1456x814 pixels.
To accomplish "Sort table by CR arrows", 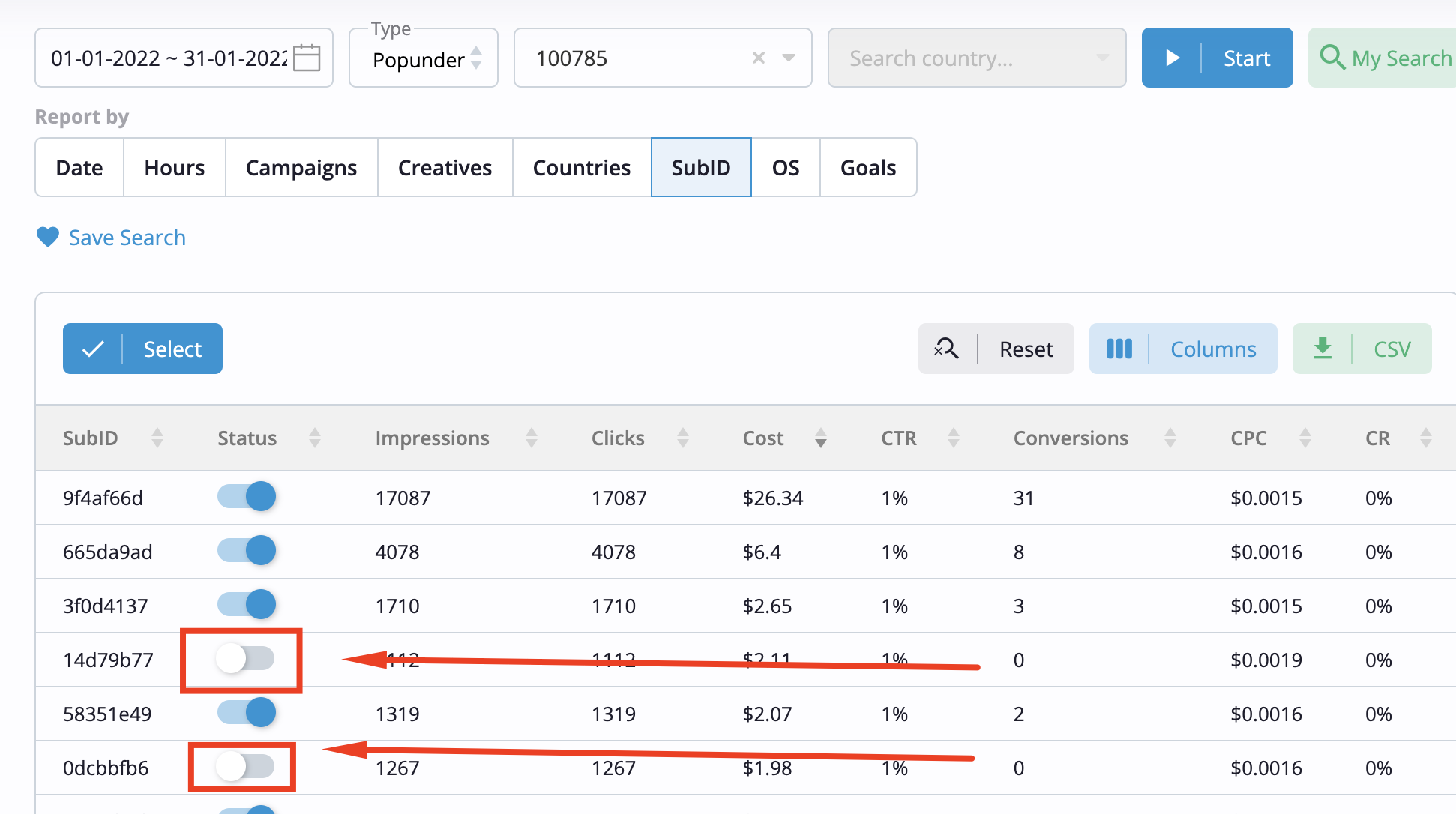I will (1426, 438).
